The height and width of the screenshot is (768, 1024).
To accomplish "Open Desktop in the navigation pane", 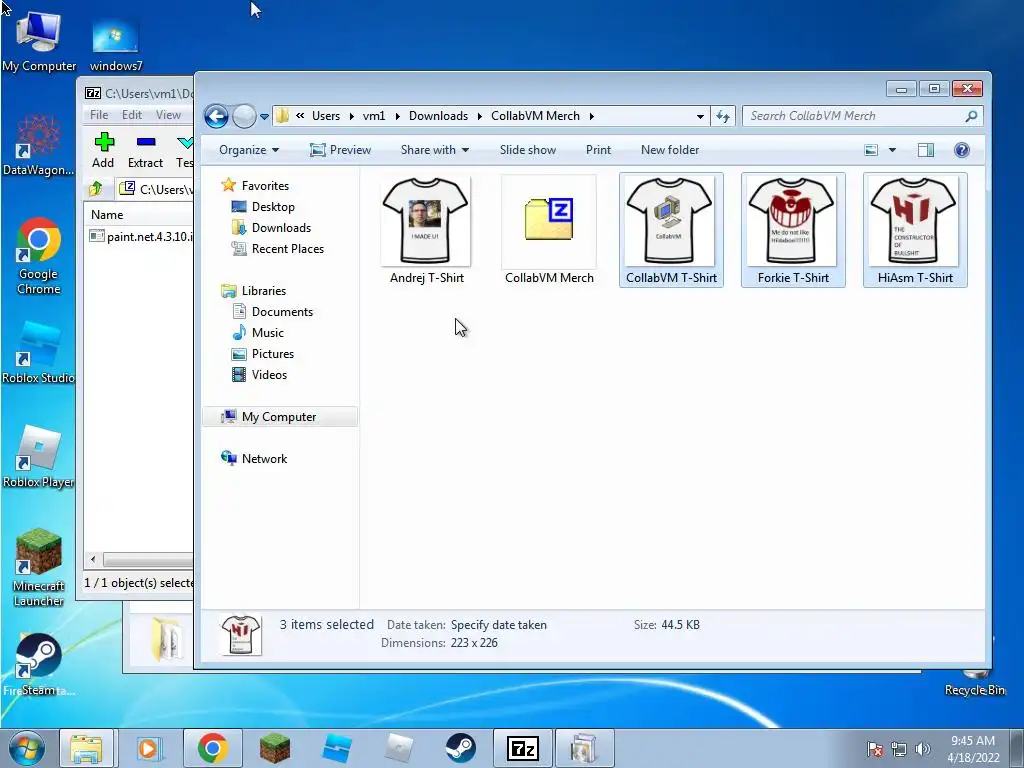I will pos(273,207).
